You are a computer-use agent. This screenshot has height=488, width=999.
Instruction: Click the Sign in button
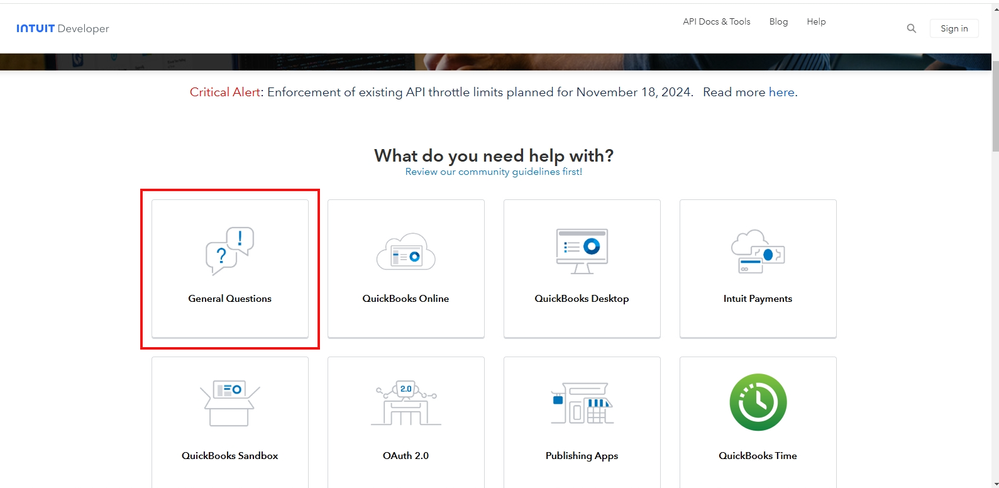click(x=954, y=28)
